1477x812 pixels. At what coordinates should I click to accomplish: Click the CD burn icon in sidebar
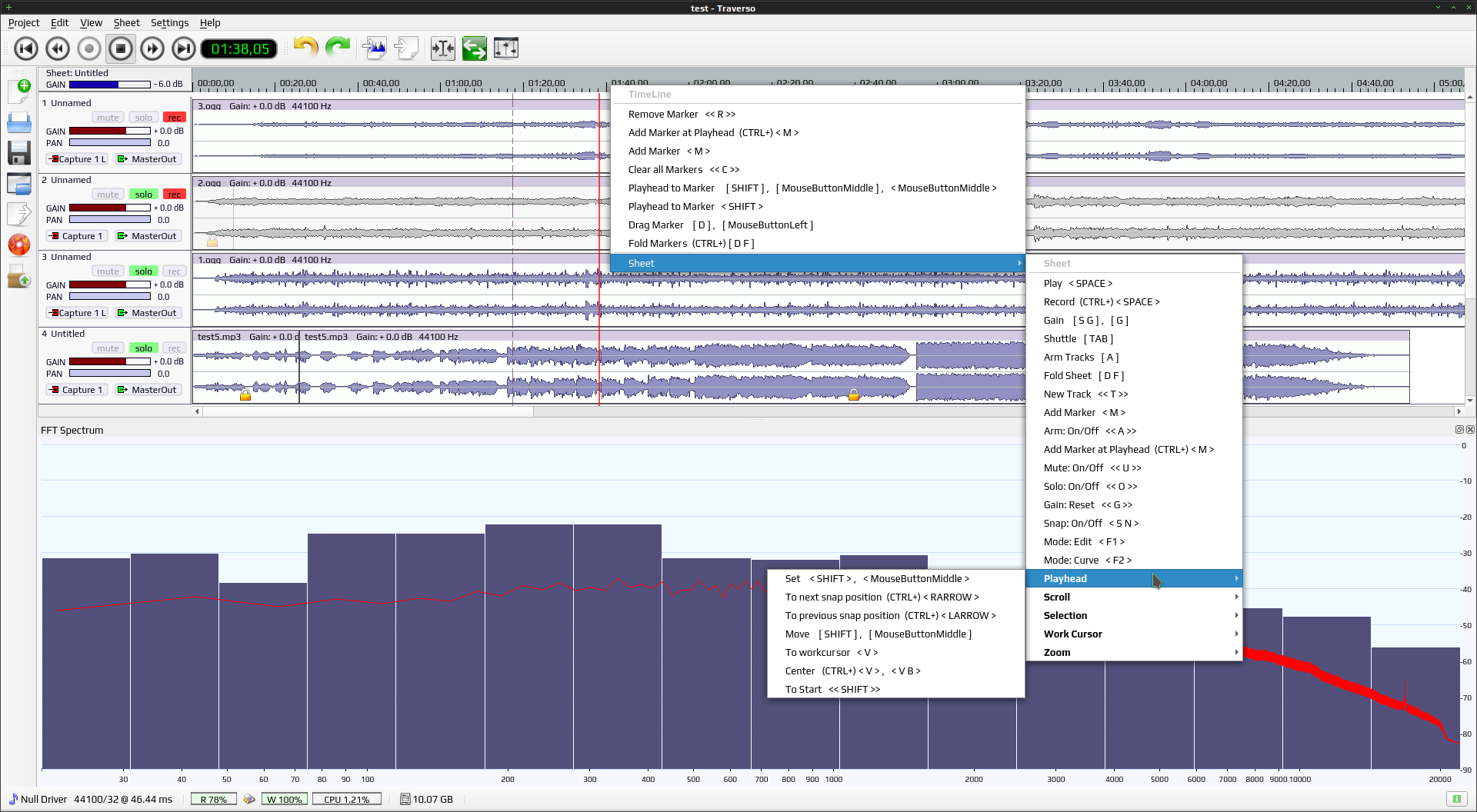[19, 245]
